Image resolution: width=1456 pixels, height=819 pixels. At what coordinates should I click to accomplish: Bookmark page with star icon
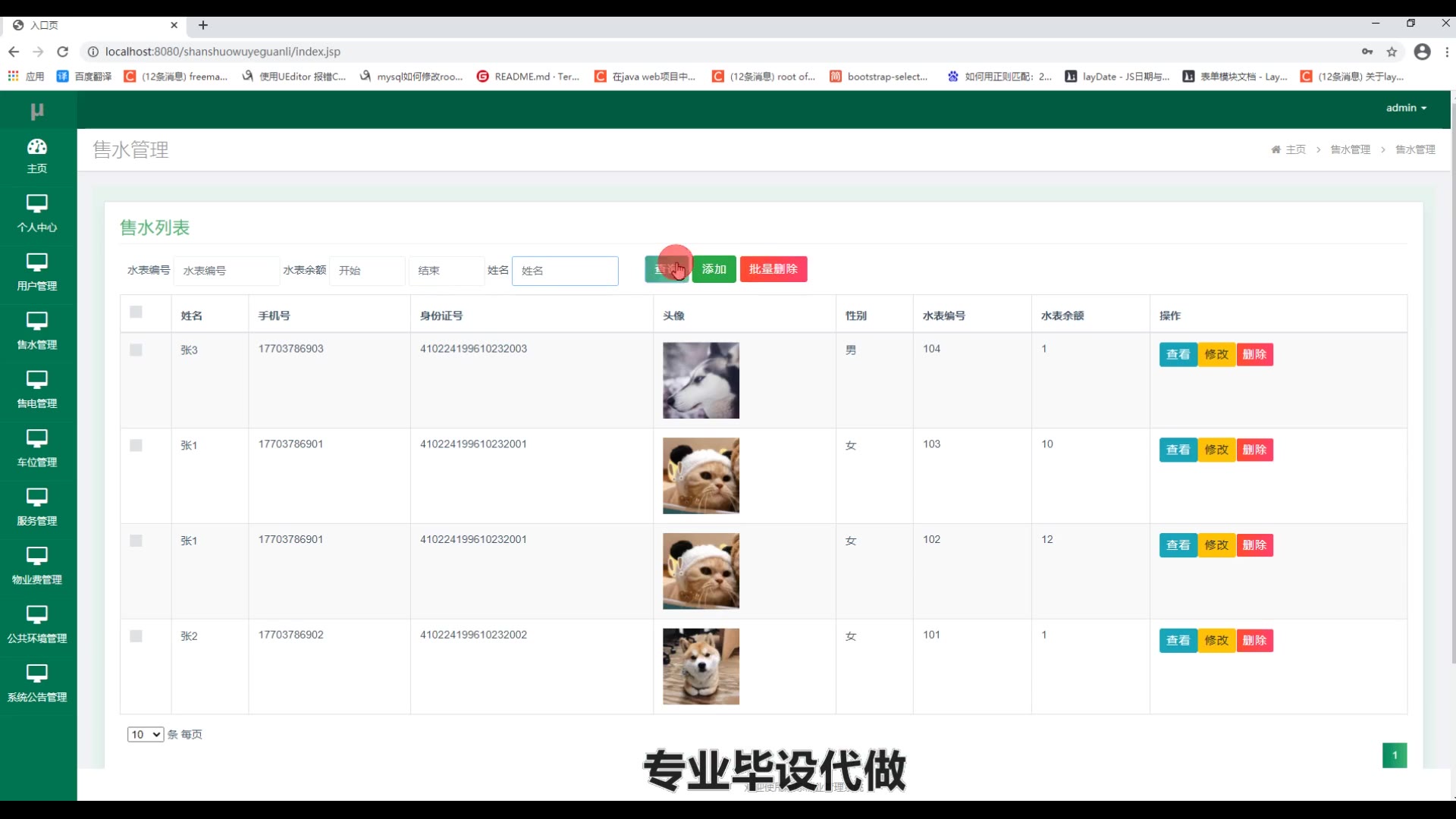coord(1392,52)
